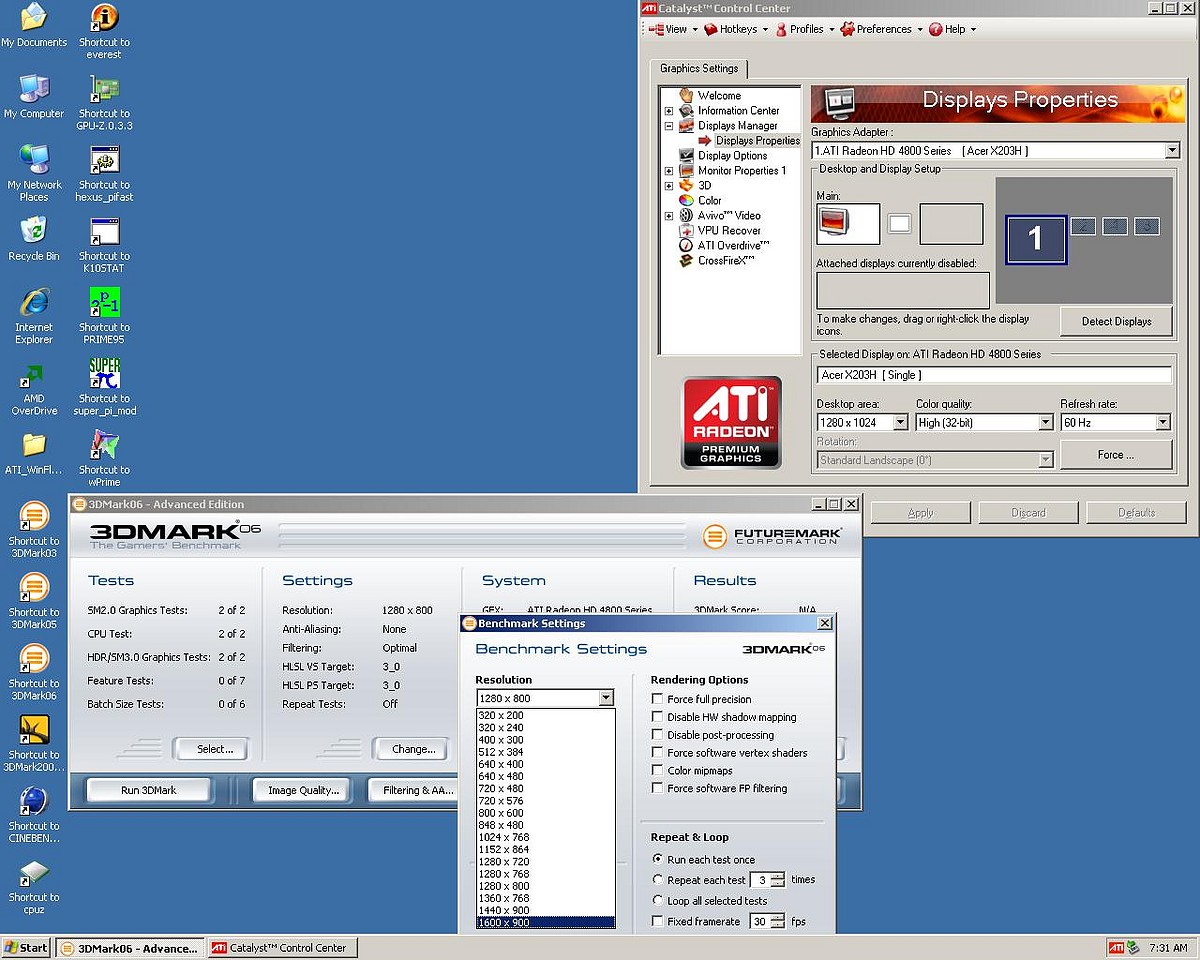Viewport: 1200px width, 960px height.
Task: Select the Recycle Bin icon
Action: [x=34, y=239]
